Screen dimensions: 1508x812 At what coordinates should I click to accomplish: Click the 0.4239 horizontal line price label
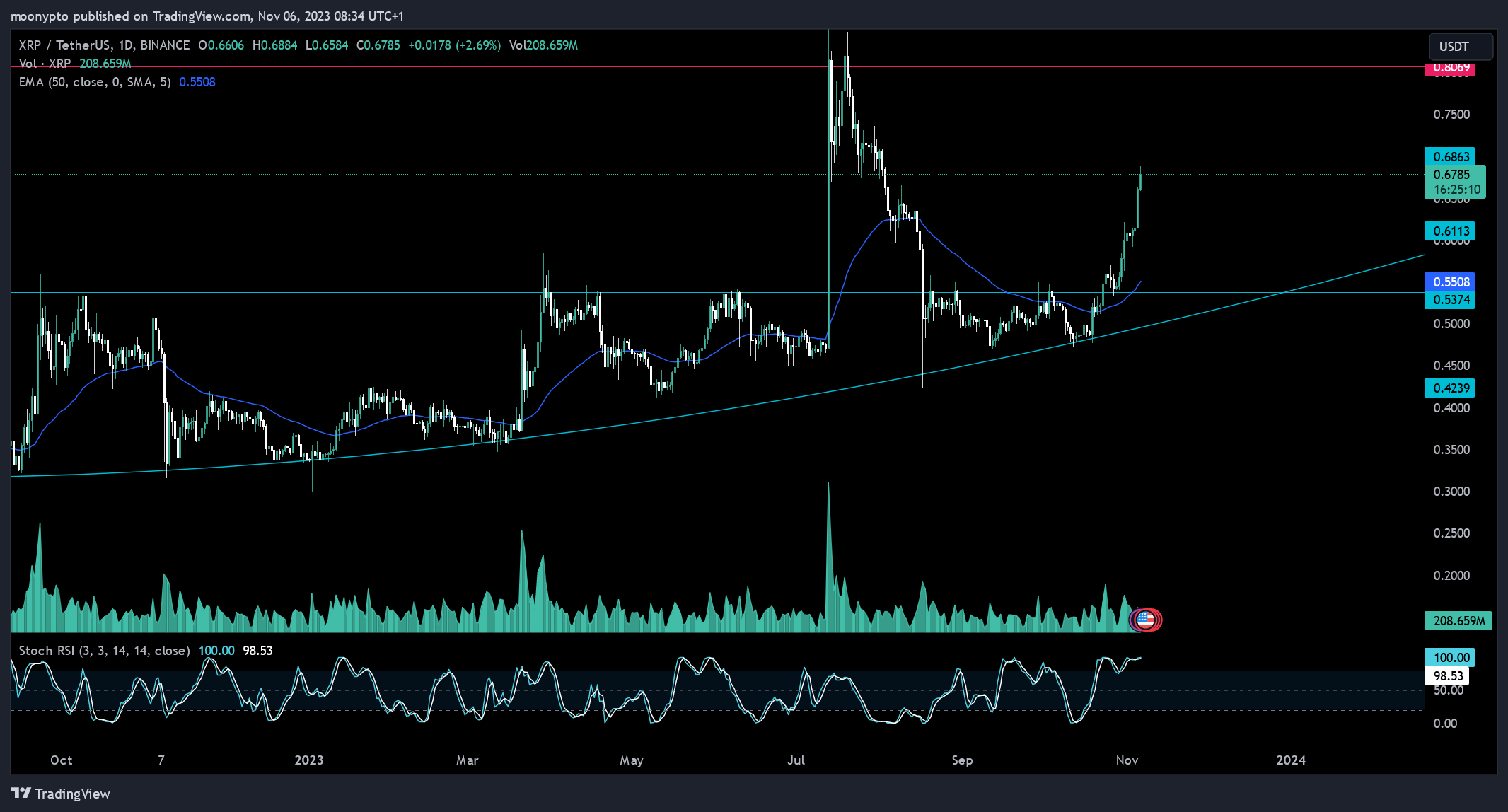pyautogui.click(x=1451, y=388)
